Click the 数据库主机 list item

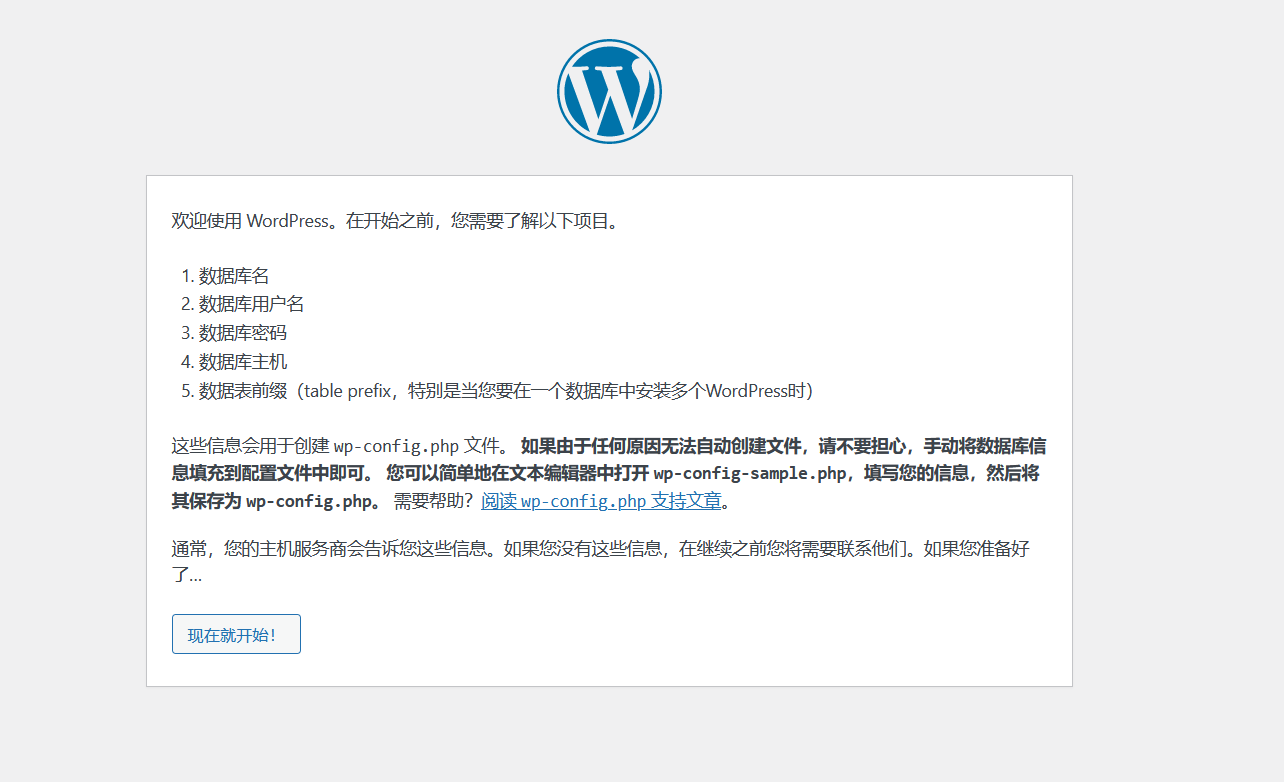point(243,362)
